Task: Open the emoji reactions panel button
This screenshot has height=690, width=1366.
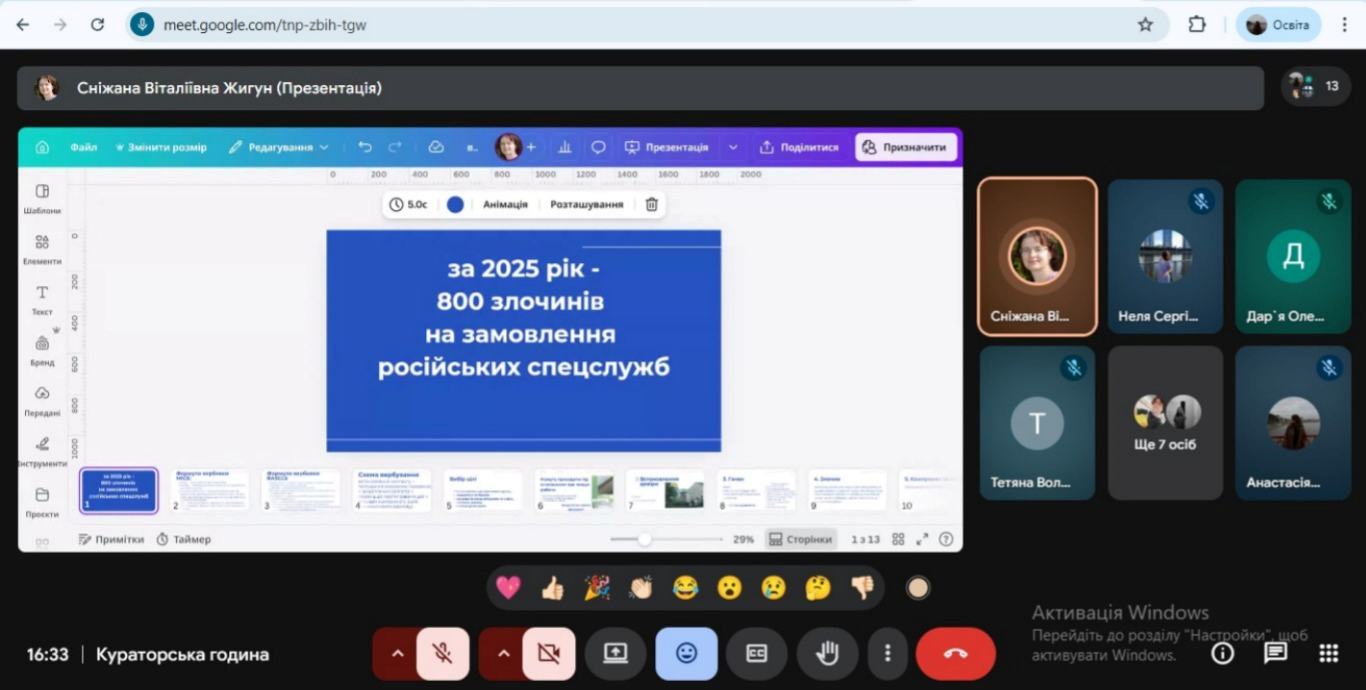Action: tap(686, 654)
